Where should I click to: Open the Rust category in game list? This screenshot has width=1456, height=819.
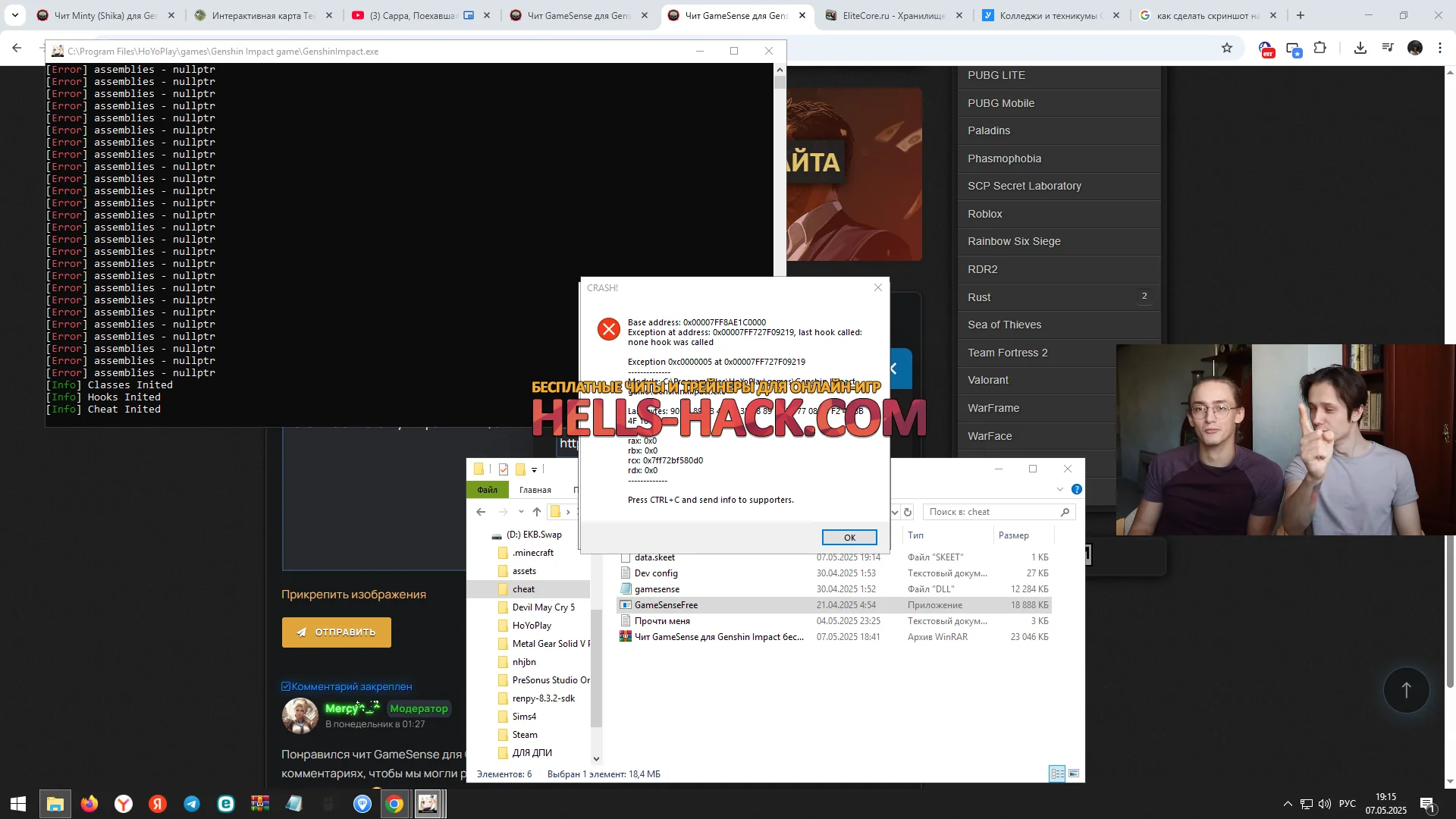tap(1059, 297)
